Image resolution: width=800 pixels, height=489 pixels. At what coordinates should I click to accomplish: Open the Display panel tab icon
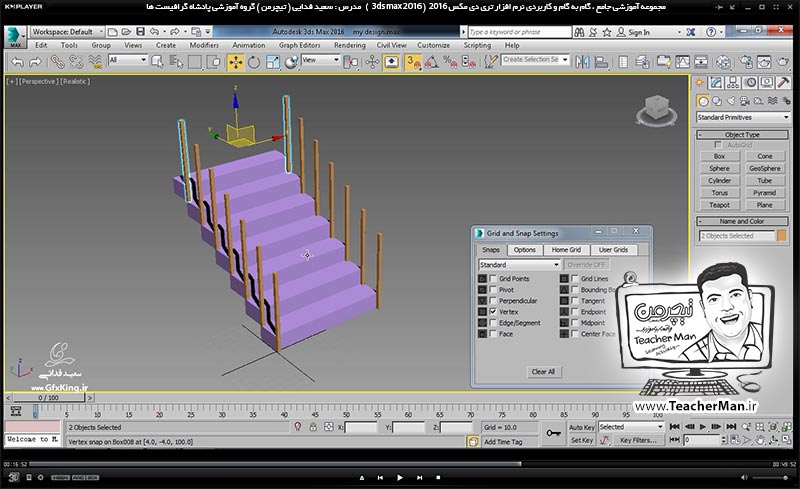[767, 83]
